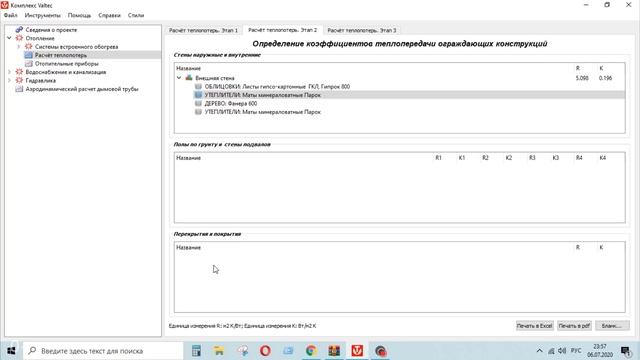Click the Бланк... button
The width and height of the screenshot is (640, 360).
coord(612,326)
